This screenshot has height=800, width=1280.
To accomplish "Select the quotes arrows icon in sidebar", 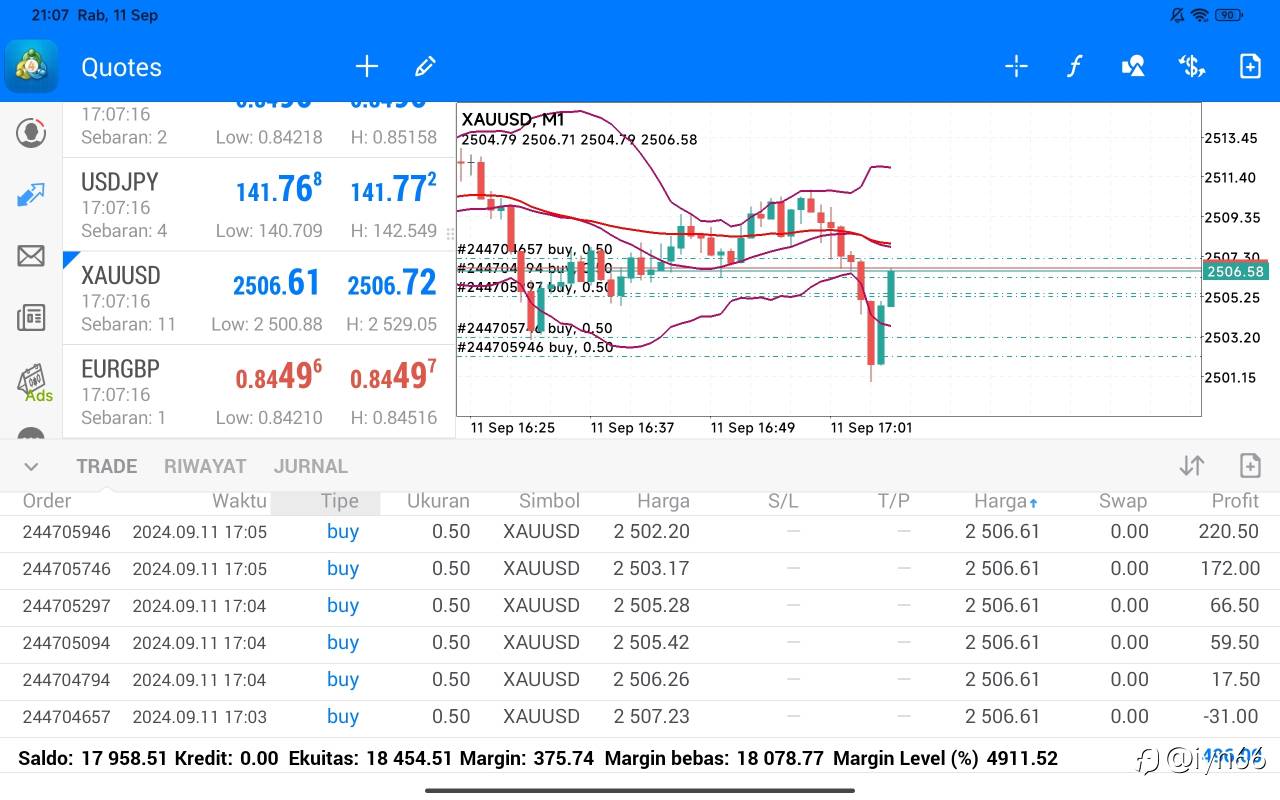I will (x=31, y=194).
